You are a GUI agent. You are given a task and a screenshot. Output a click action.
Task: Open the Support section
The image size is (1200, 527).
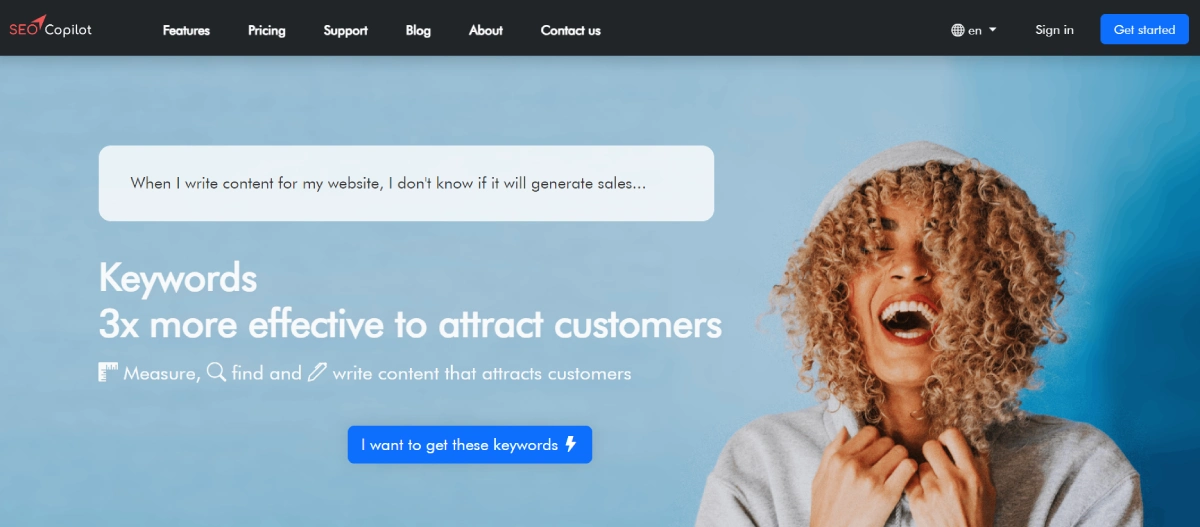[346, 30]
